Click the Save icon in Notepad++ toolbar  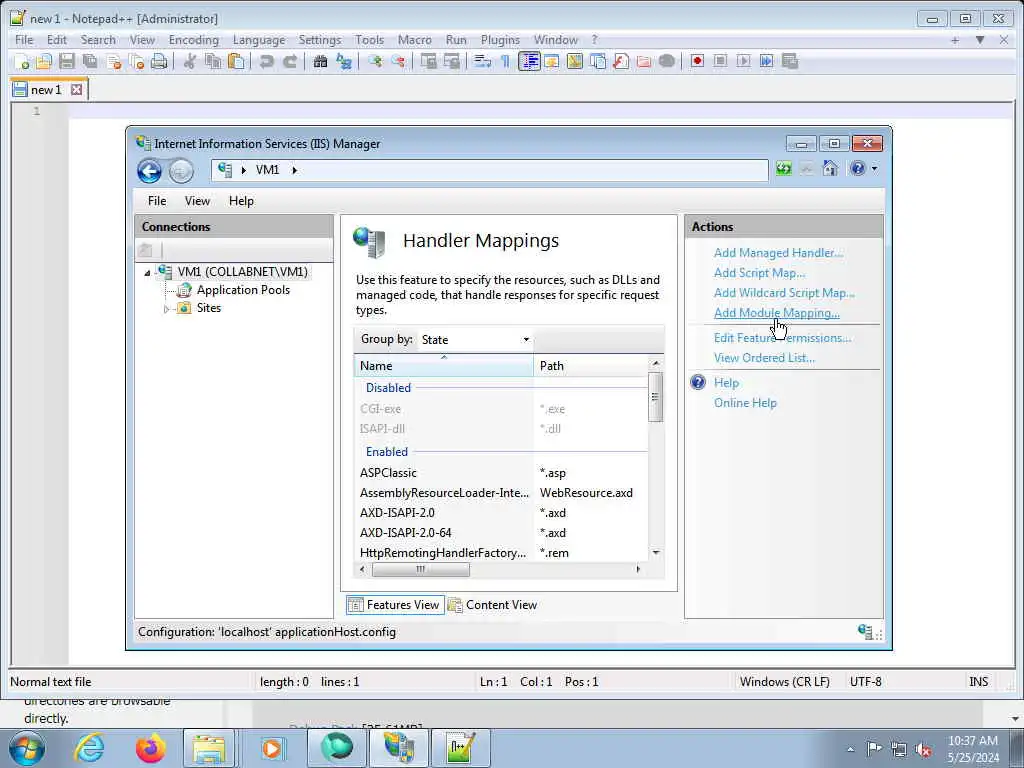[67, 61]
